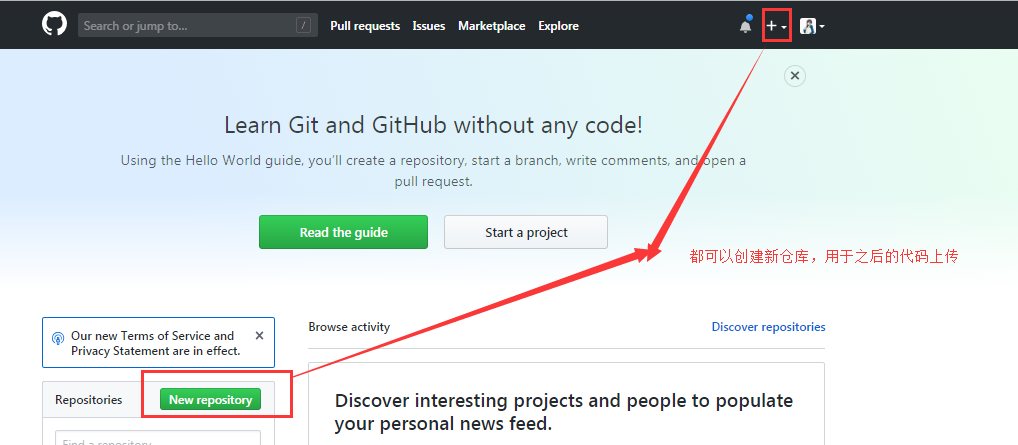Click the slash shortcut key icon in search
Viewport: 1018px width, 445px height.
point(303,25)
